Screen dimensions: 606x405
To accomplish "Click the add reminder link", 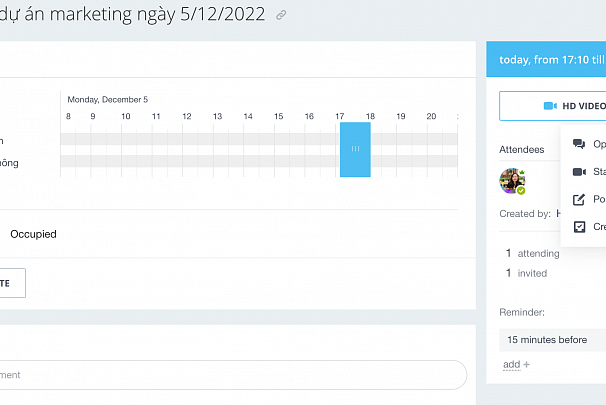I will pyautogui.click(x=516, y=364).
